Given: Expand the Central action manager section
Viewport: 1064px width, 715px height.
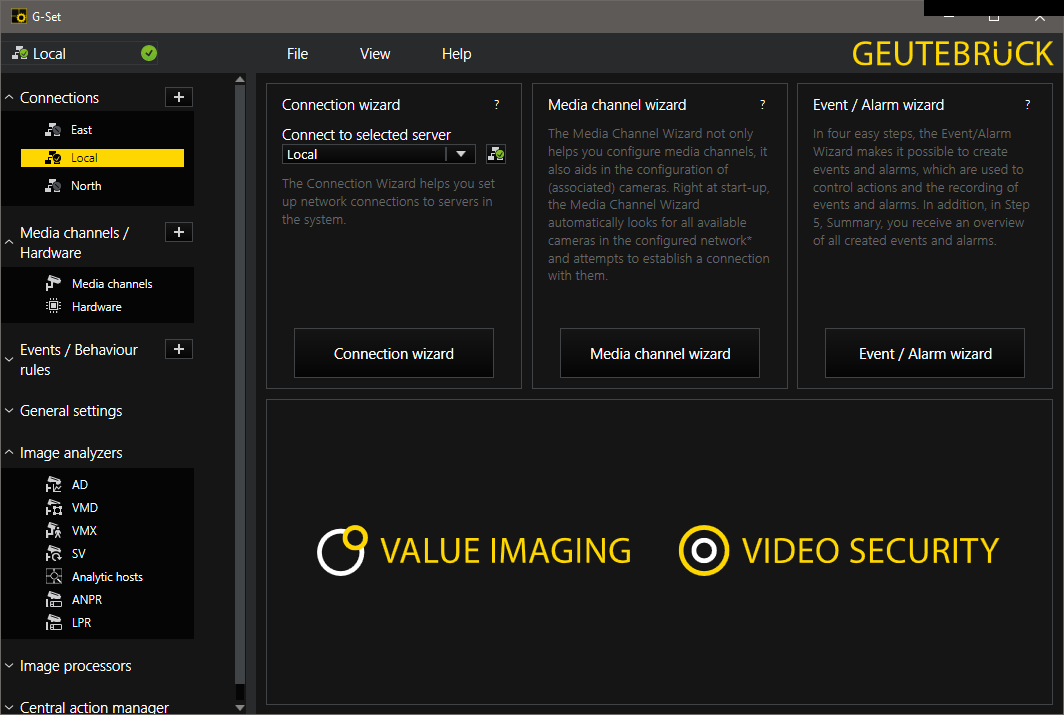Looking at the screenshot, I should 9,708.
